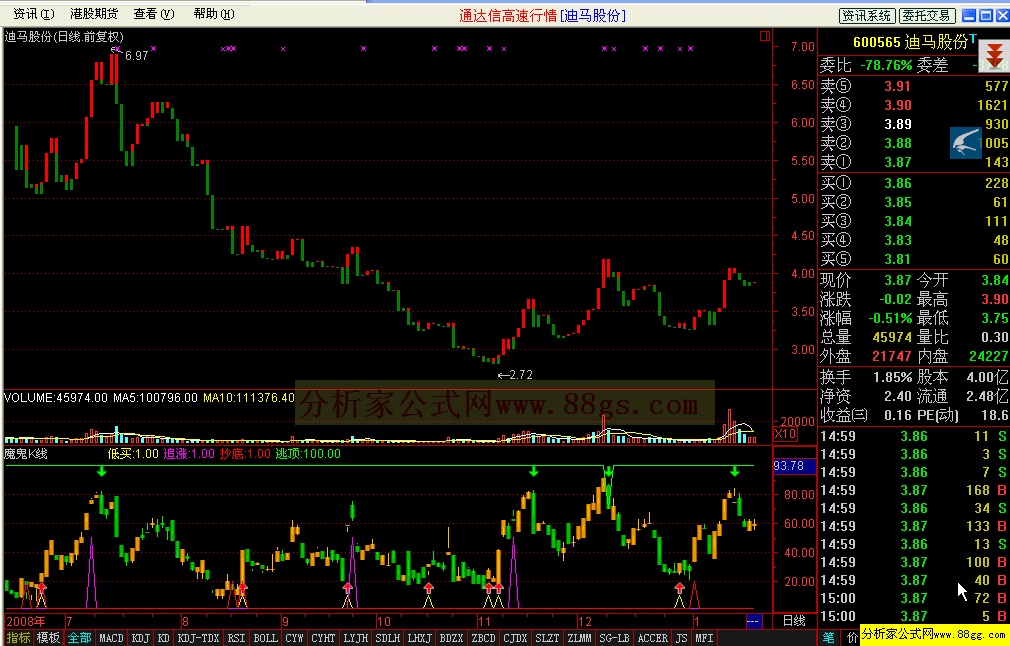Viewport: 1010px width, 646px height.
Task: Click the MA5:100796.00 label
Action: (155, 397)
